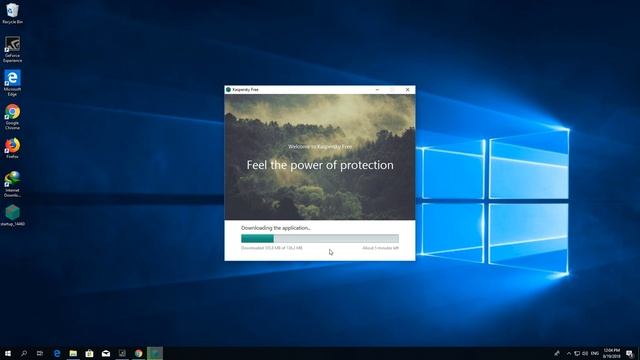The width and height of the screenshot is (640, 360).
Task: Click 'Welcome to Kaspersky Free' text
Action: (x=320, y=147)
